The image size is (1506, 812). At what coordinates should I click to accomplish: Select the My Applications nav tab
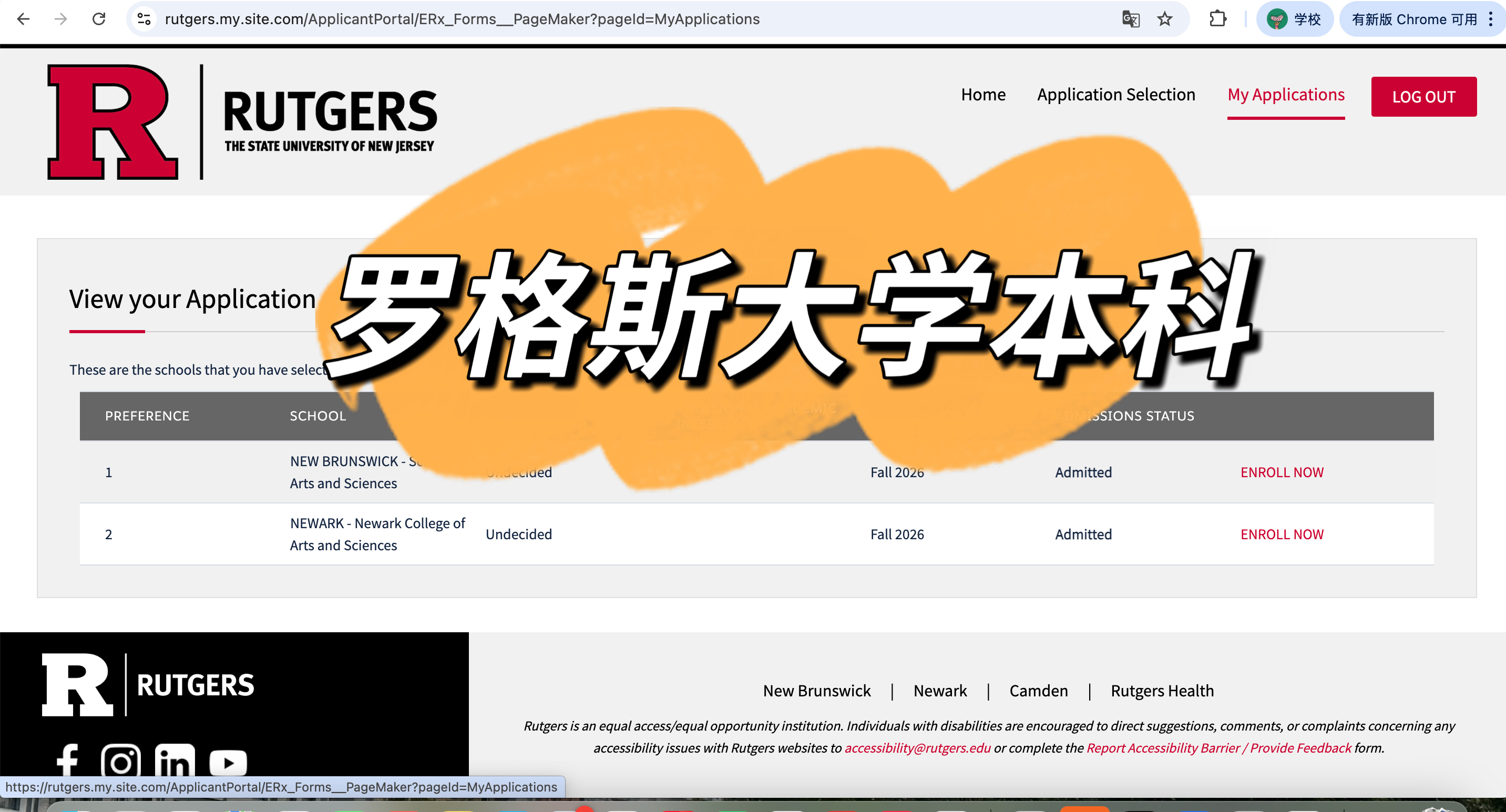click(x=1286, y=95)
